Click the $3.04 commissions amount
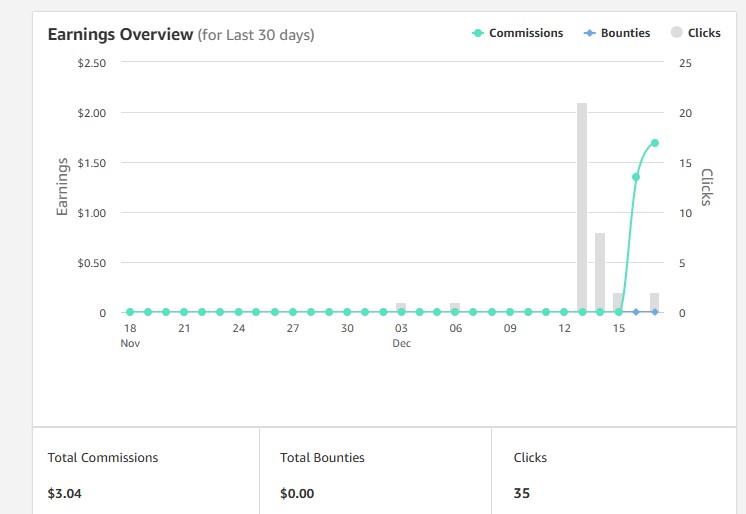 66,493
